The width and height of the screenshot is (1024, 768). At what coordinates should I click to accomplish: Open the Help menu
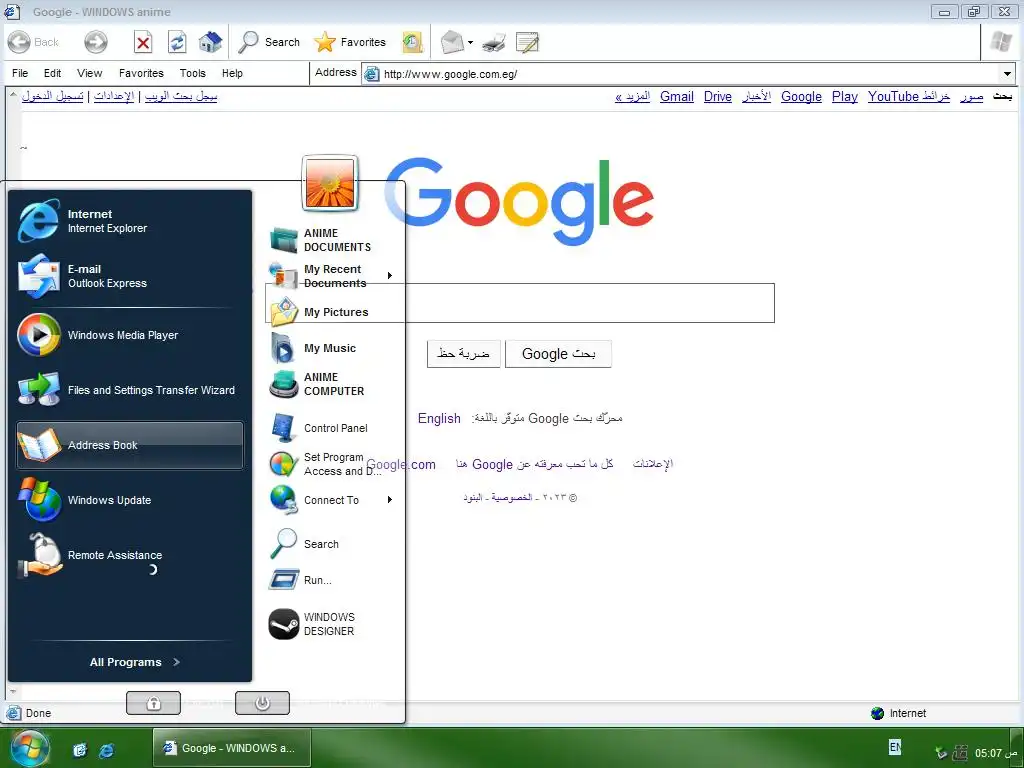232,73
